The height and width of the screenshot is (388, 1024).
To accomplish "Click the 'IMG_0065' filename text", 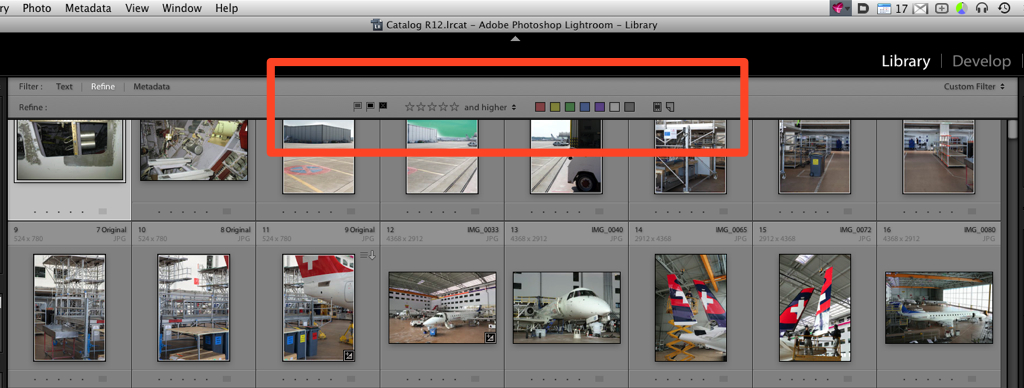I will coord(730,230).
